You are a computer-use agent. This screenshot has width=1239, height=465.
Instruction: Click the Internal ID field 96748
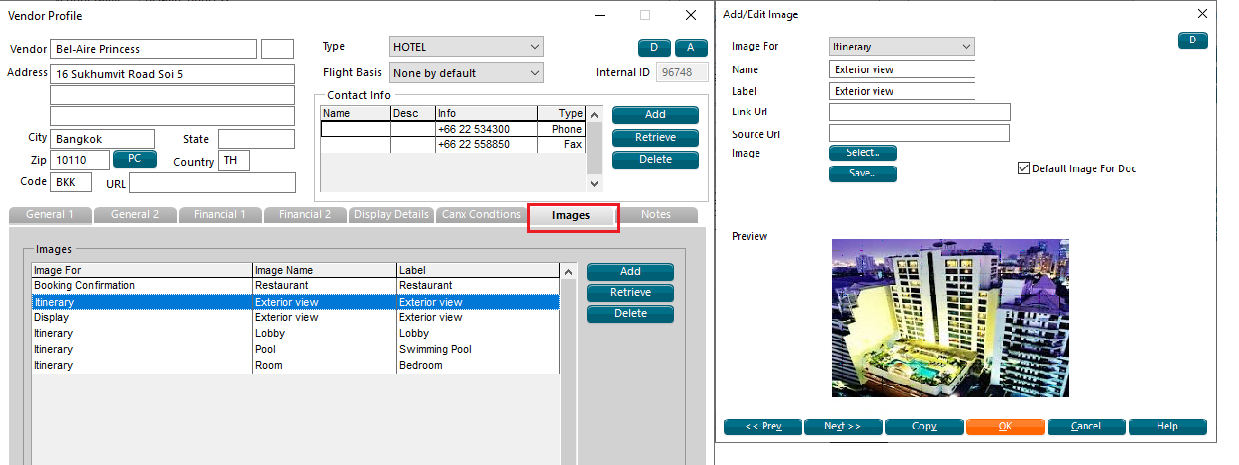coord(683,72)
